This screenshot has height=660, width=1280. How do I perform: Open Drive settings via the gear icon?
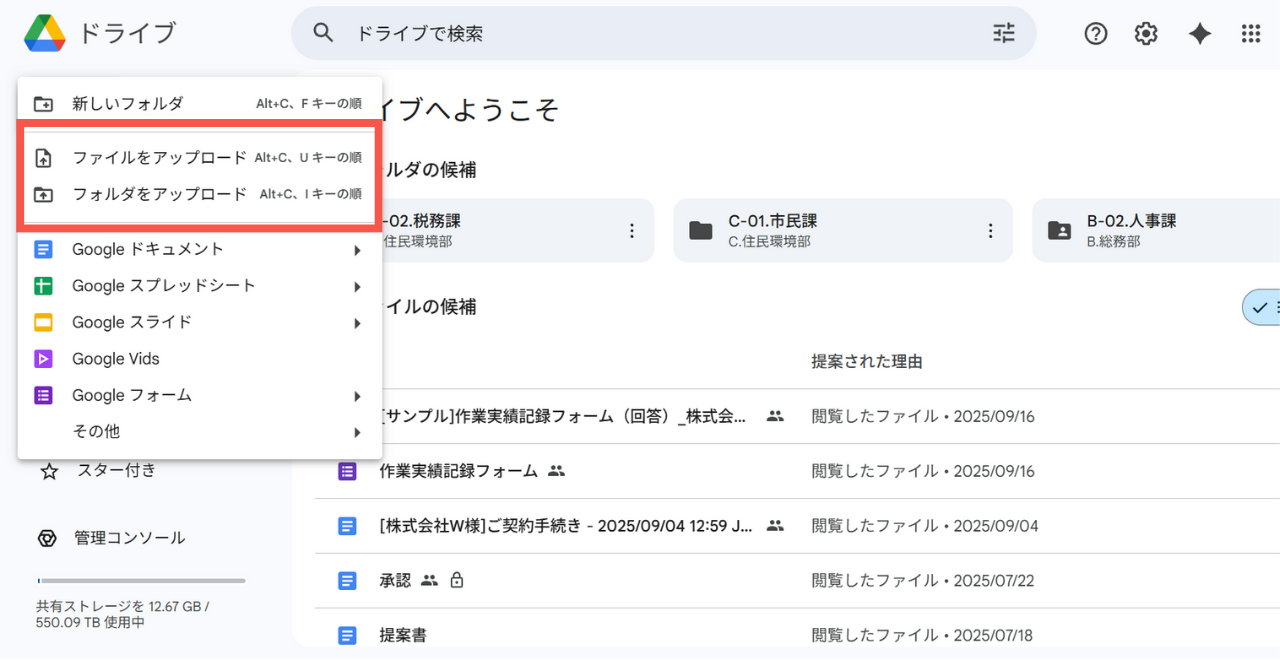point(1145,33)
